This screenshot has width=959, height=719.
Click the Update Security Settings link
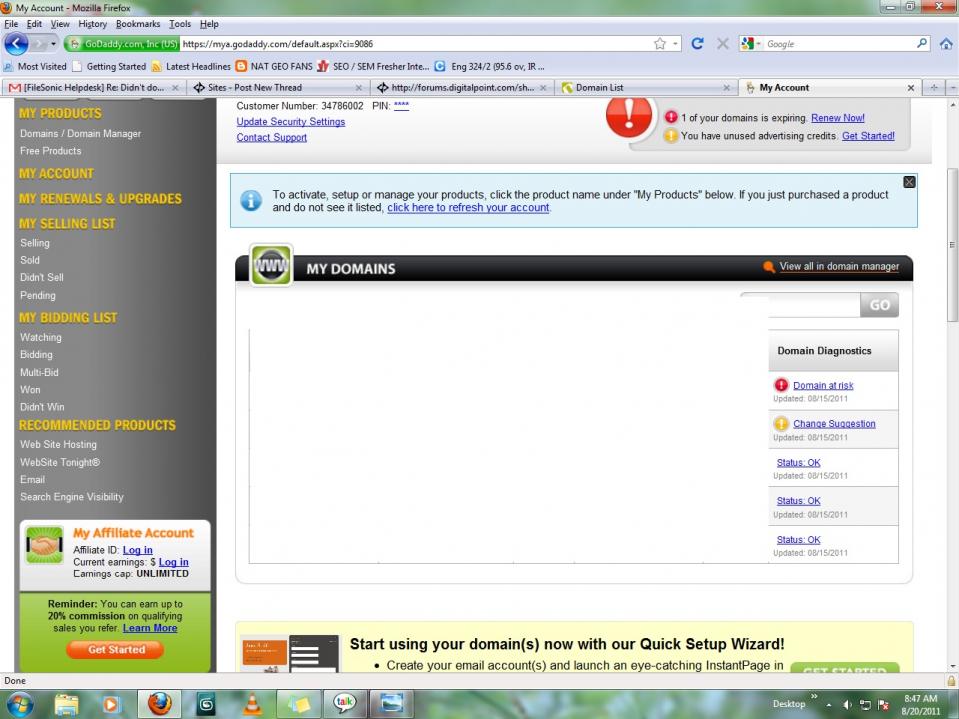[x=291, y=121]
